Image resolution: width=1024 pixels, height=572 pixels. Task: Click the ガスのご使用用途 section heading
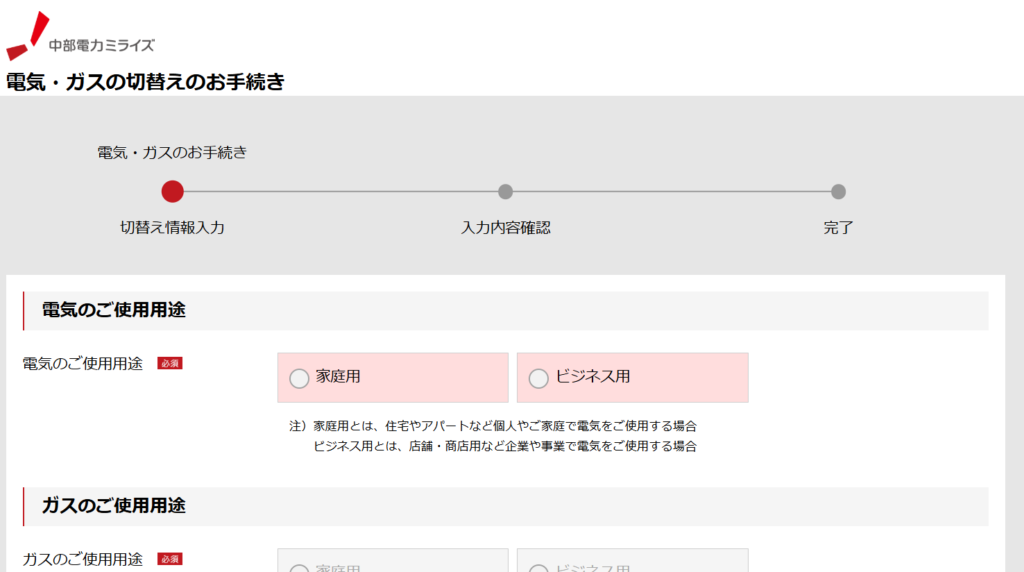click(x=114, y=505)
